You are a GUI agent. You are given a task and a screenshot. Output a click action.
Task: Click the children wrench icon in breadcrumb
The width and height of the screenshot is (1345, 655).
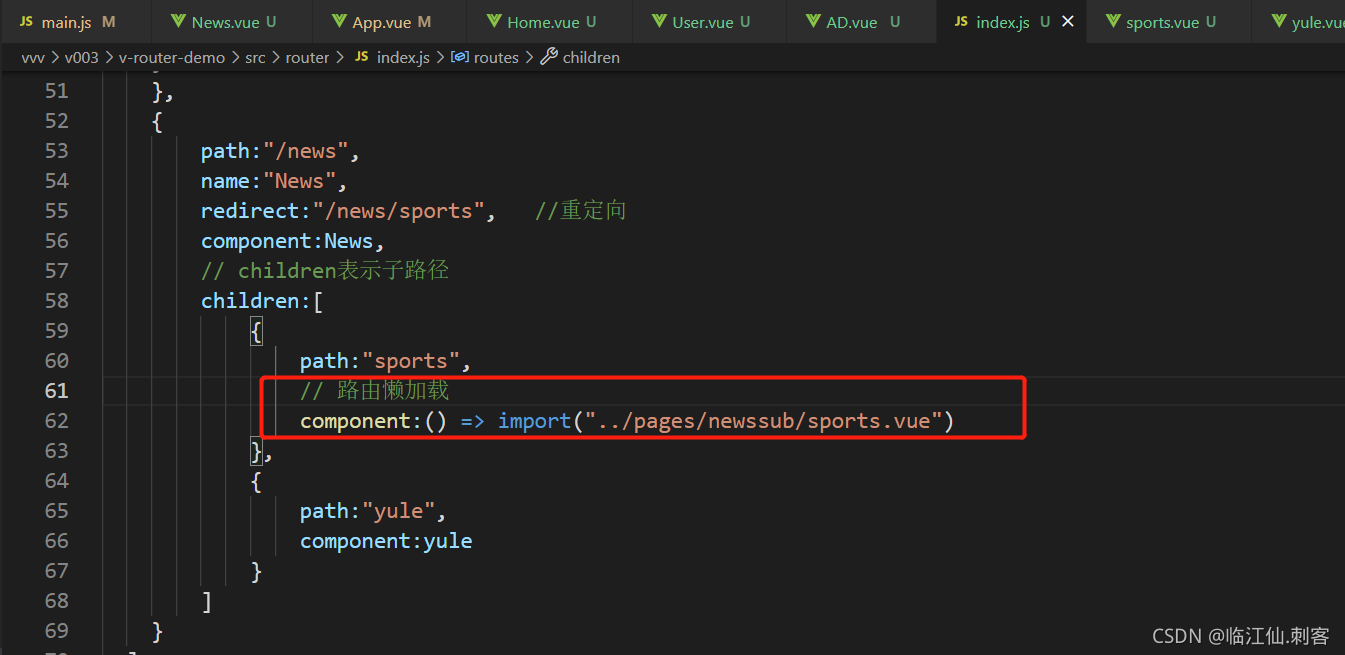click(x=548, y=57)
